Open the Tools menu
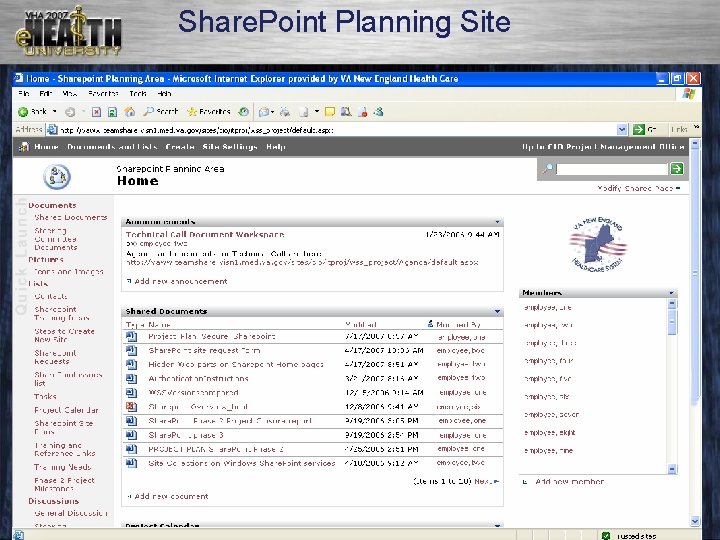This screenshot has width=720, height=540. click(x=138, y=94)
